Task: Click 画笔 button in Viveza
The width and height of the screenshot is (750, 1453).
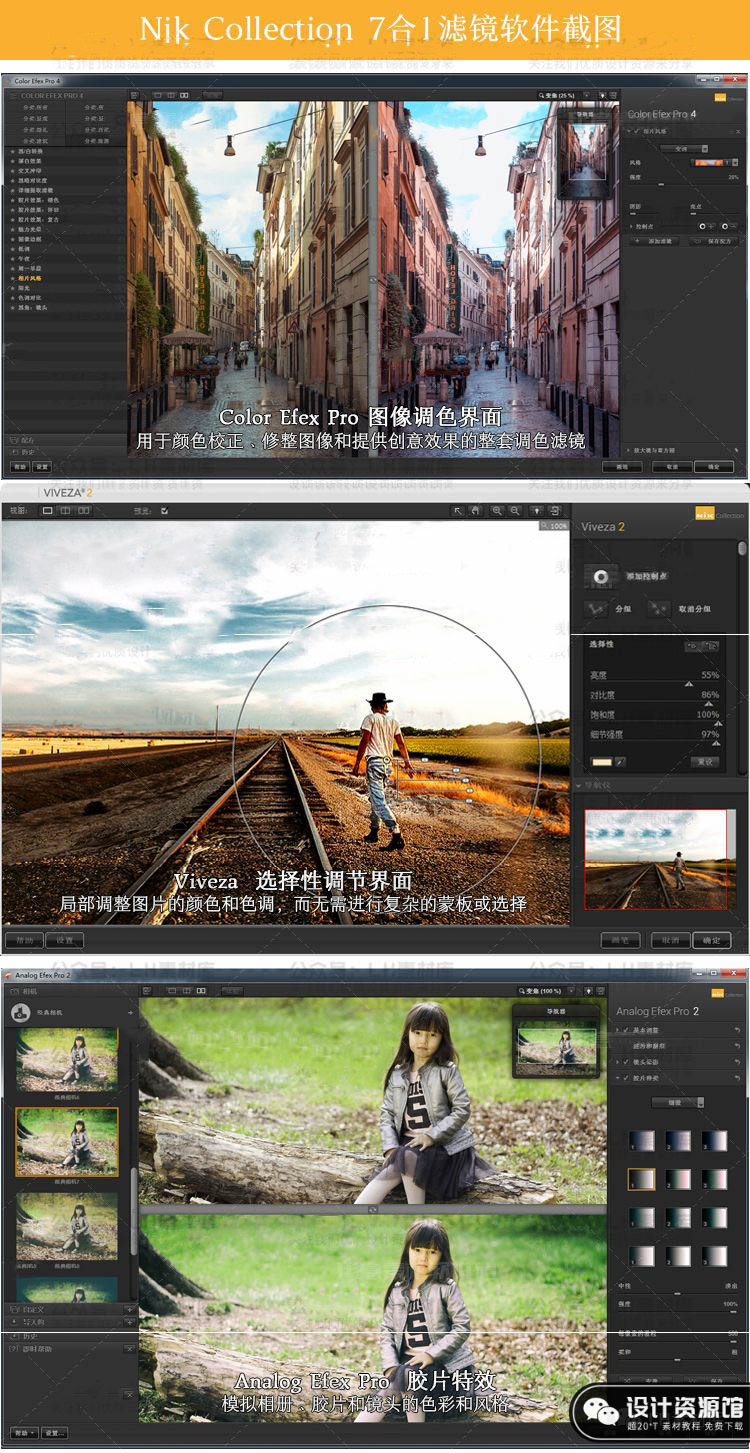Action: click(620, 940)
